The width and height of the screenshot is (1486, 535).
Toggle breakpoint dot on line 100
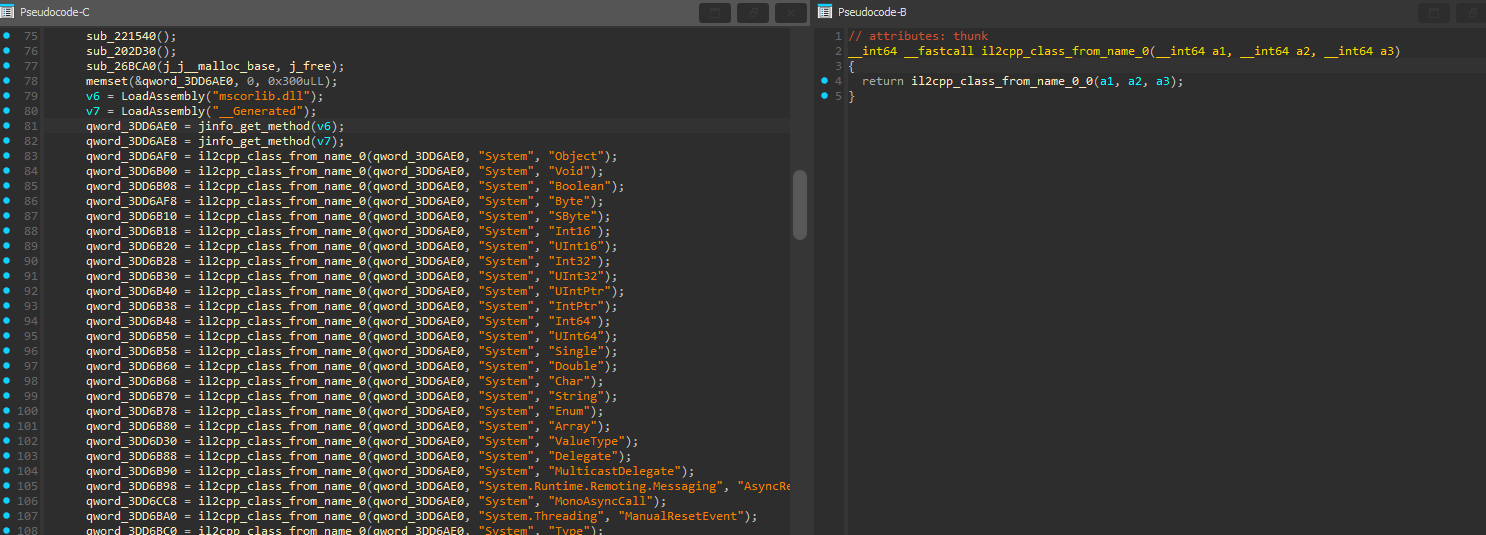[x=6, y=411]
